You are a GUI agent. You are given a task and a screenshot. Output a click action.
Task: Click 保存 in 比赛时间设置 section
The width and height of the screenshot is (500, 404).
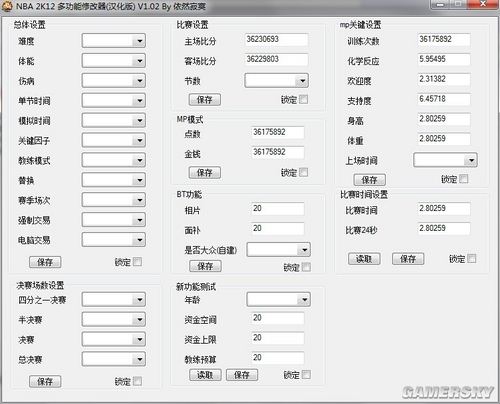408,259
